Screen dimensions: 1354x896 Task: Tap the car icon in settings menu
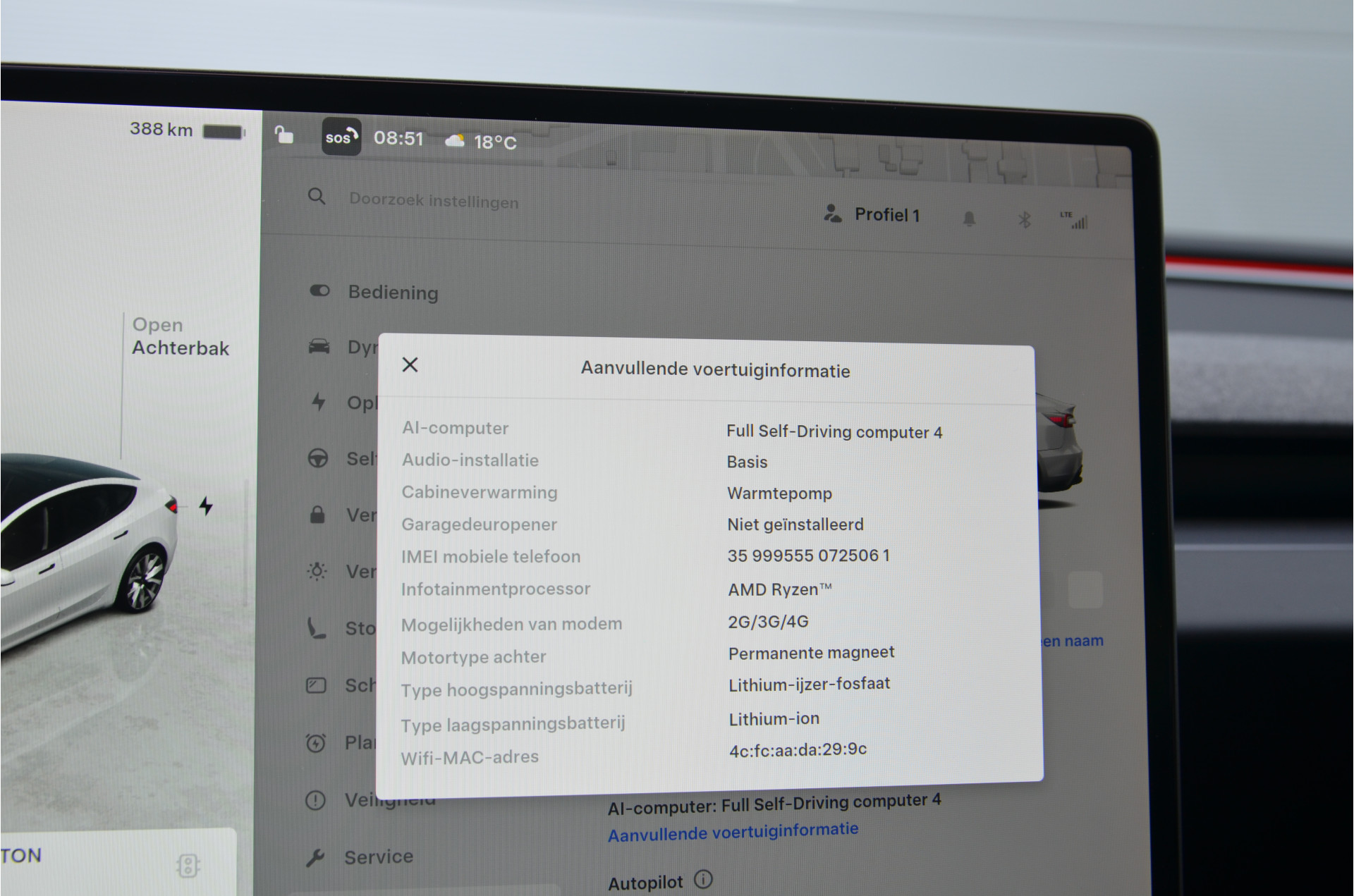(319, 346)
